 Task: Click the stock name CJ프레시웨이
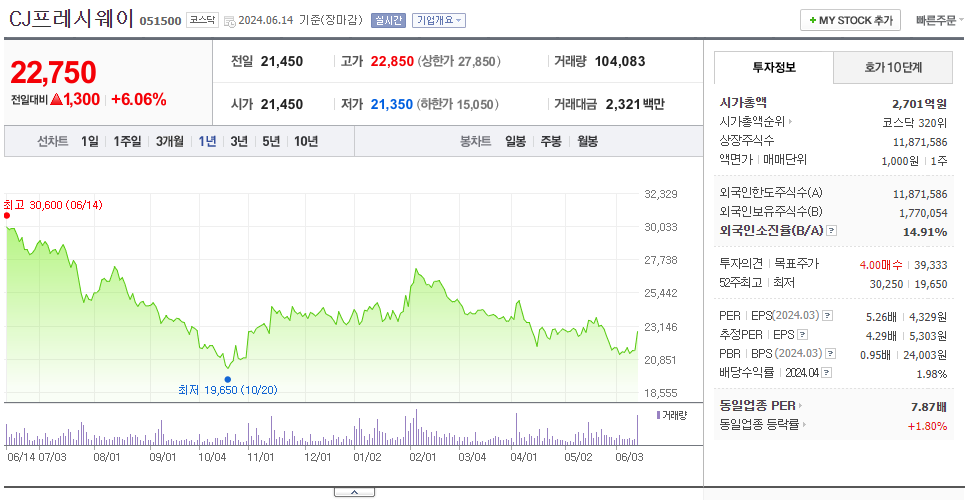click(72, 20)
